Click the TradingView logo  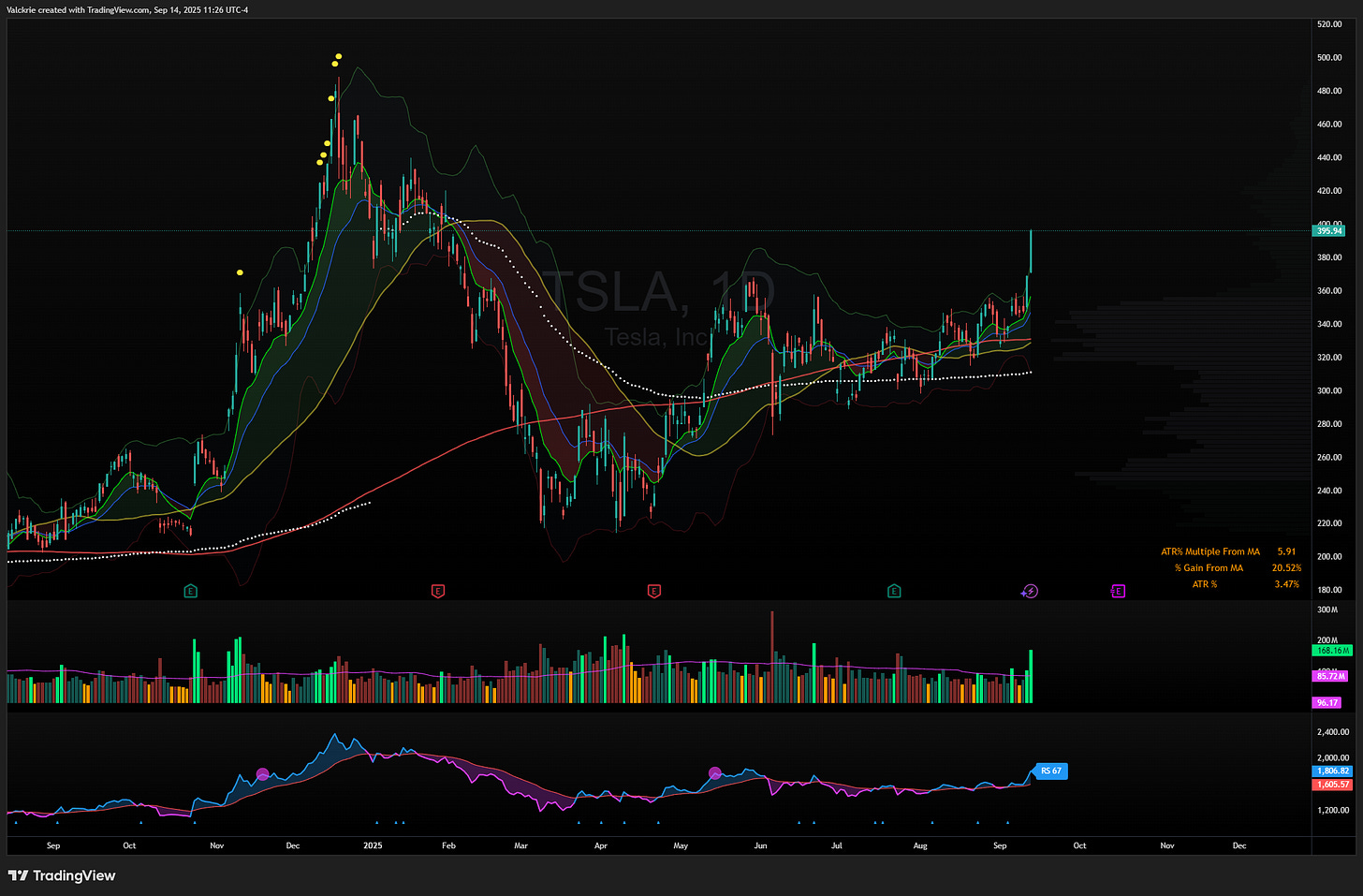[x=62, y=875]
